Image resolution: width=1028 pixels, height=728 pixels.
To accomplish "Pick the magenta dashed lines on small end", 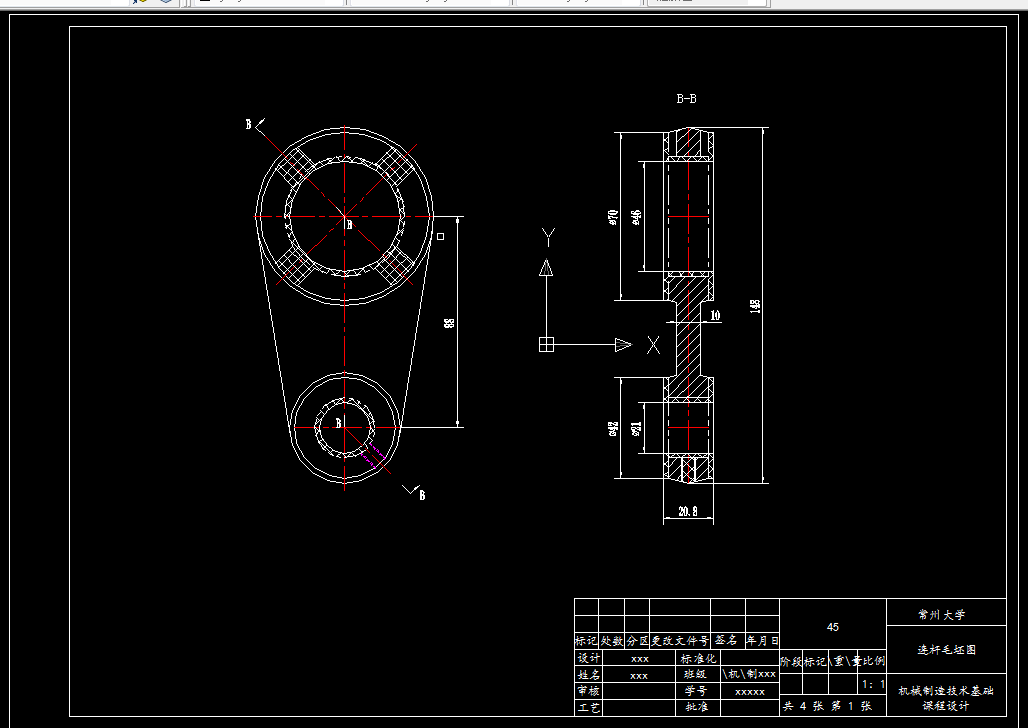I will tap(372, 455).
